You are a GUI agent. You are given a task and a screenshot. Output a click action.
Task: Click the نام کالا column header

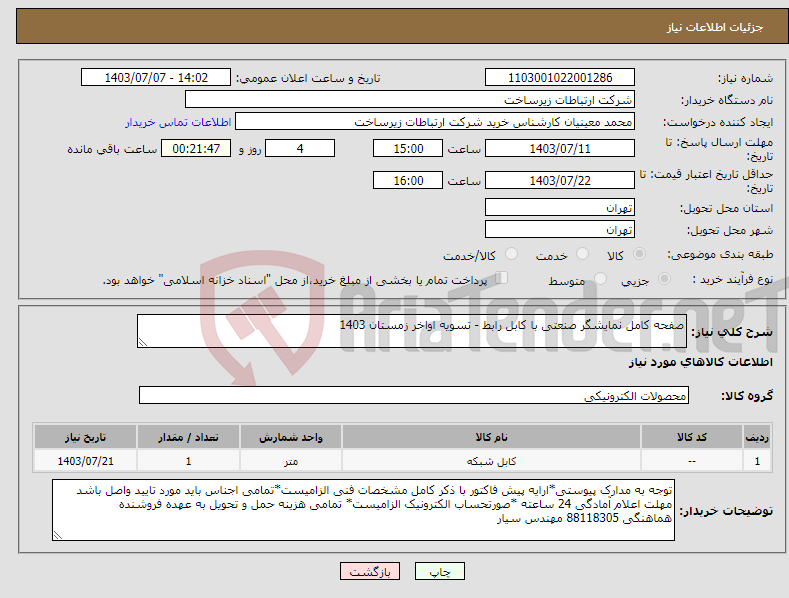tap(491, 437)
